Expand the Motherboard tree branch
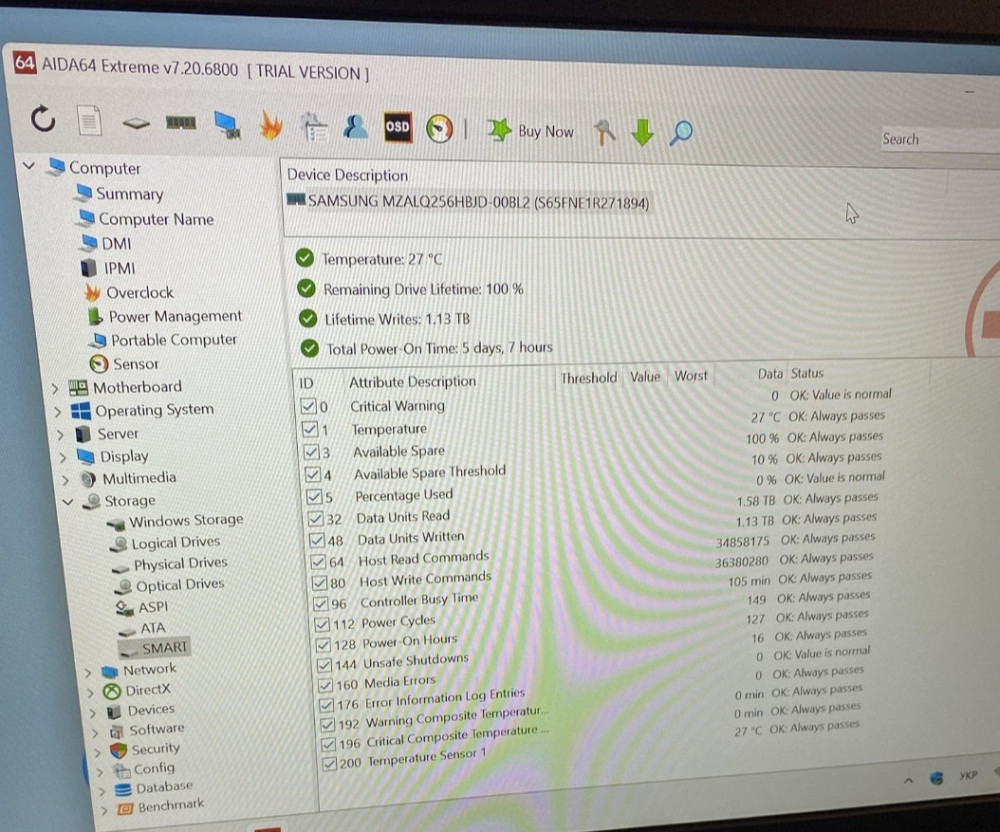The image size is (1000, 832). coord(56,386)
